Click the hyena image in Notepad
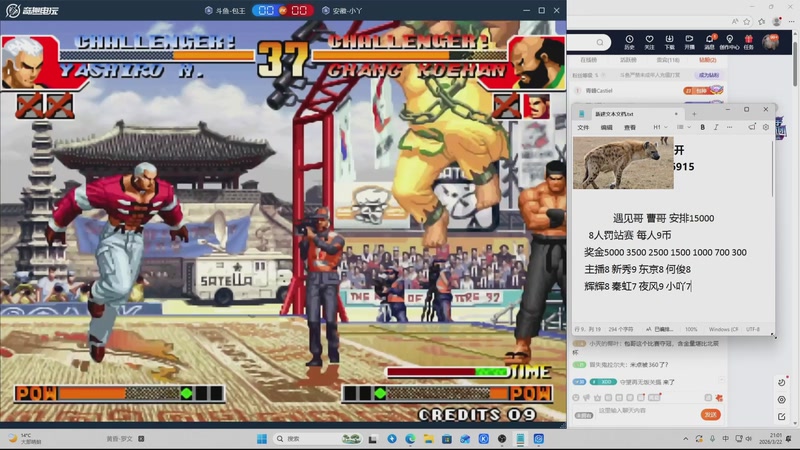Image resolution: width=800 pixels, height=450 pixels. point(623,162)
